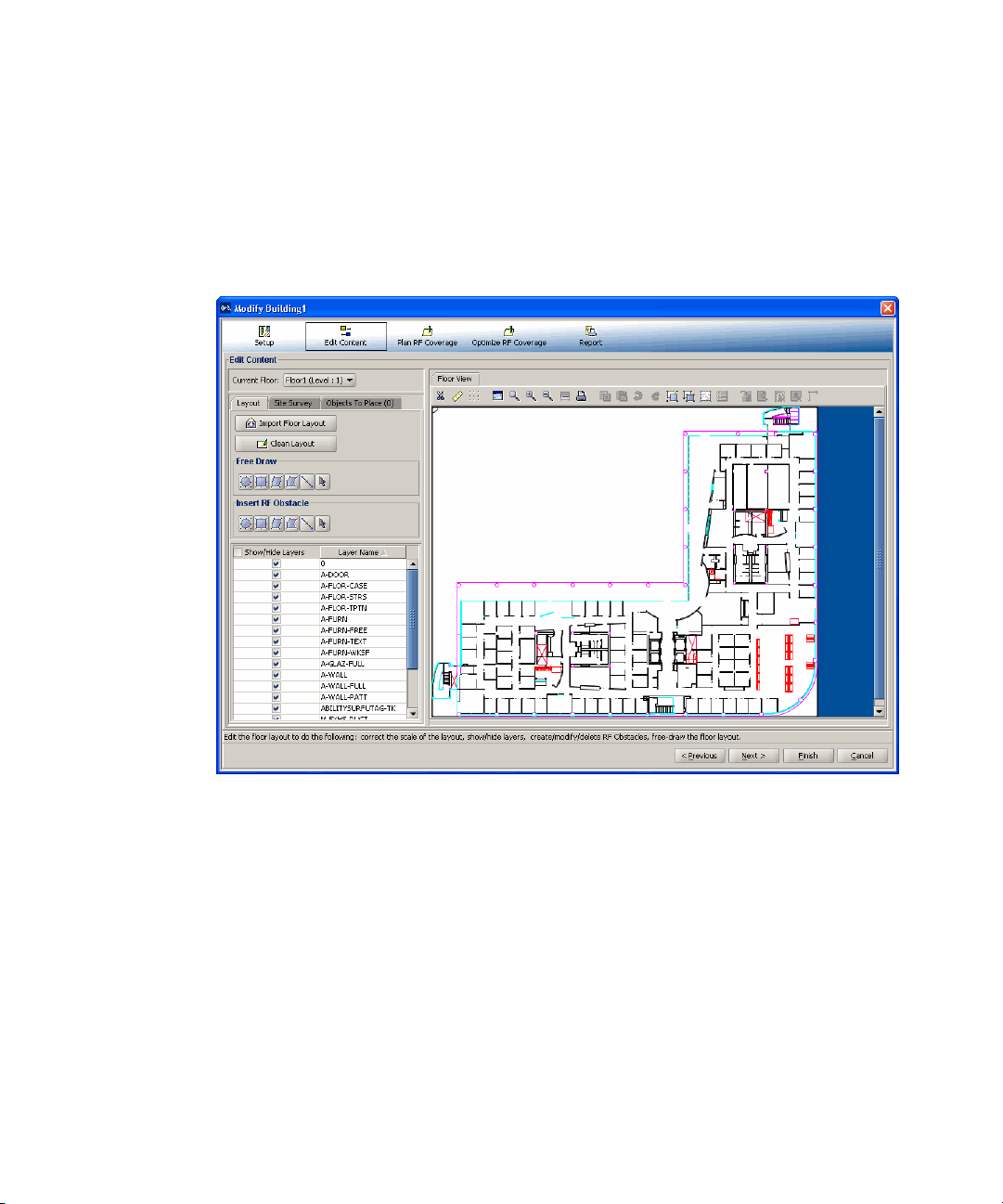The image size is (1003, 1204).
Task: Select Insert RF Obstacle square tool
Action: [x=262, y=524]
